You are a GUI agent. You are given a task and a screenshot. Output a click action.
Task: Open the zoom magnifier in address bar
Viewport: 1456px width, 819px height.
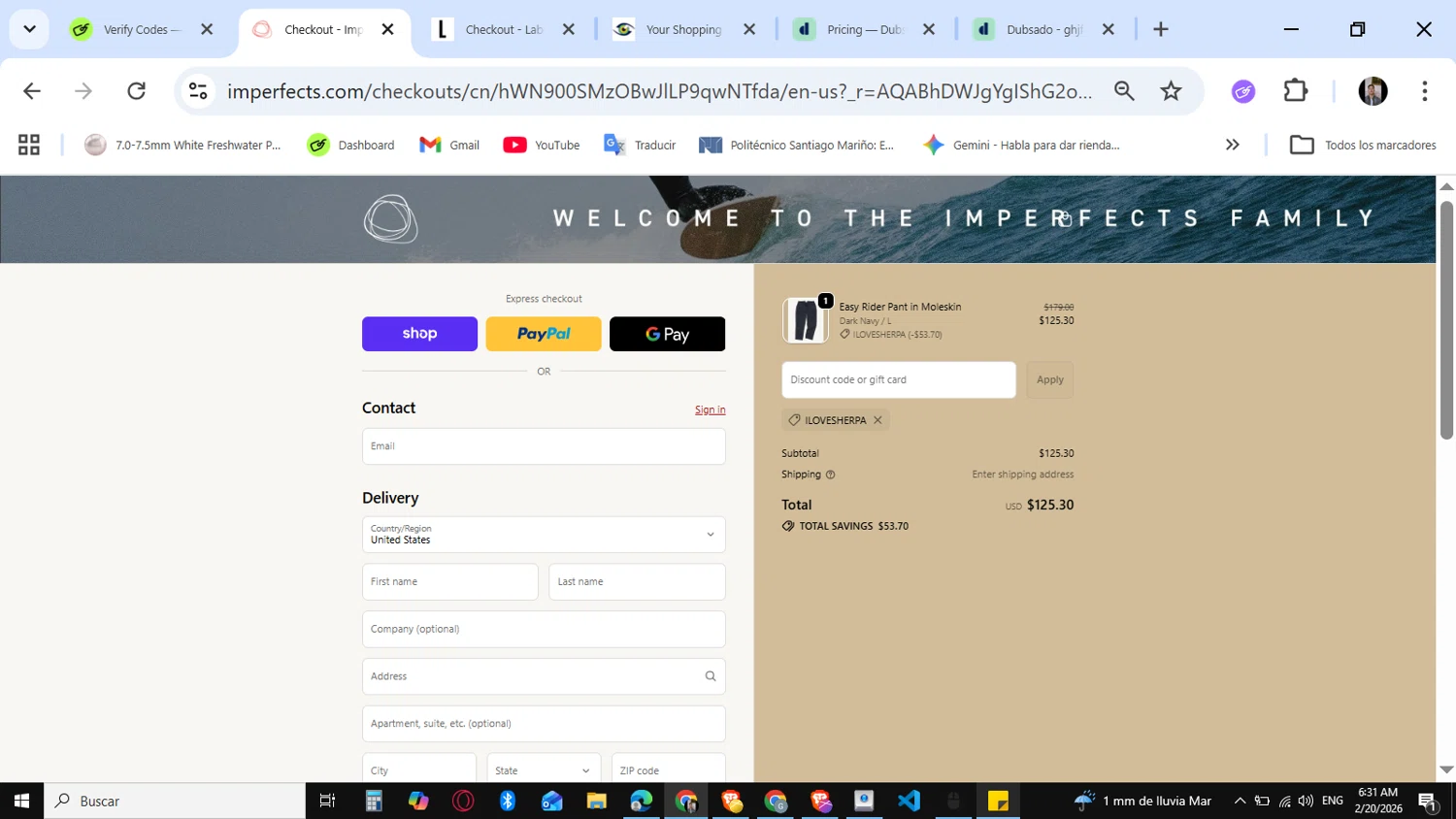pos(1124,91)
